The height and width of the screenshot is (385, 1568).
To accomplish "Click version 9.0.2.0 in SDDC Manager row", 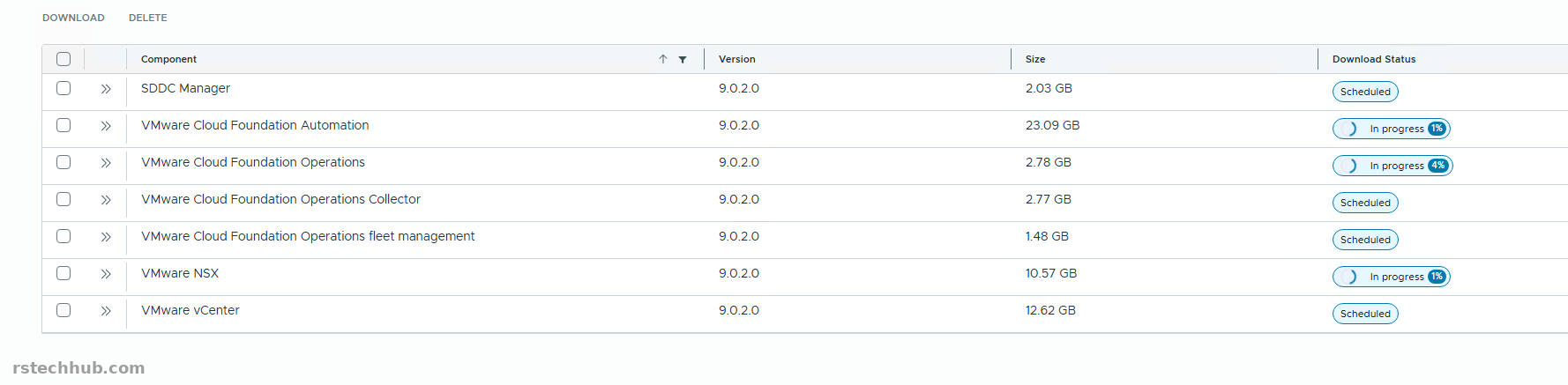I will [x=739, y=88].
